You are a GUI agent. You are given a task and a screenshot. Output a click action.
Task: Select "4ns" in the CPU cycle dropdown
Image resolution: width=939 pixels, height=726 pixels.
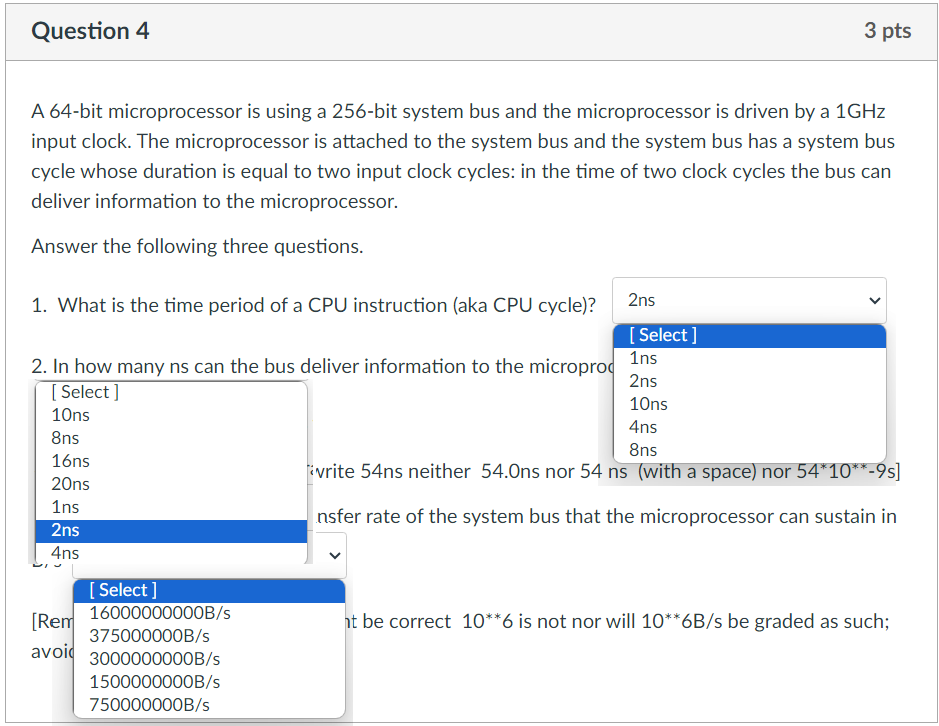point(643,426)
